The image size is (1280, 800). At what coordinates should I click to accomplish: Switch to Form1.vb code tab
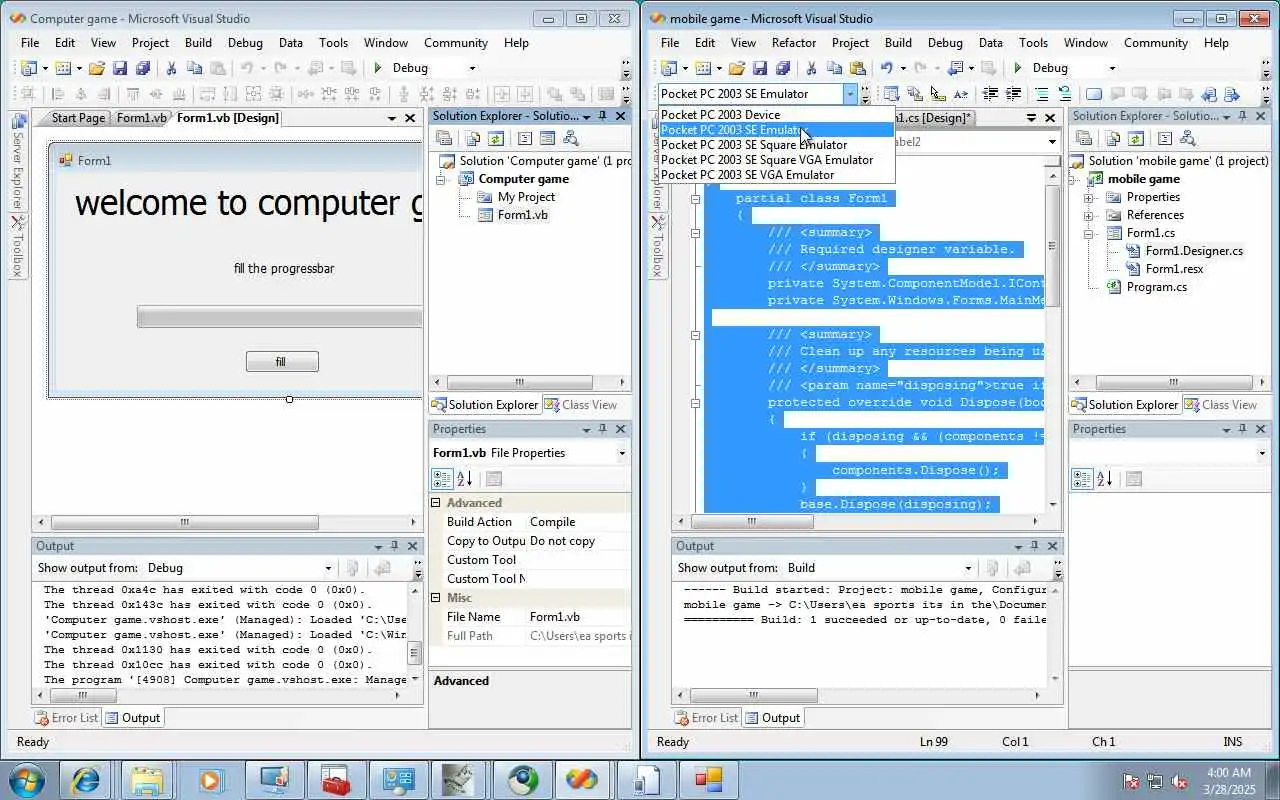[x=142, y=118]
